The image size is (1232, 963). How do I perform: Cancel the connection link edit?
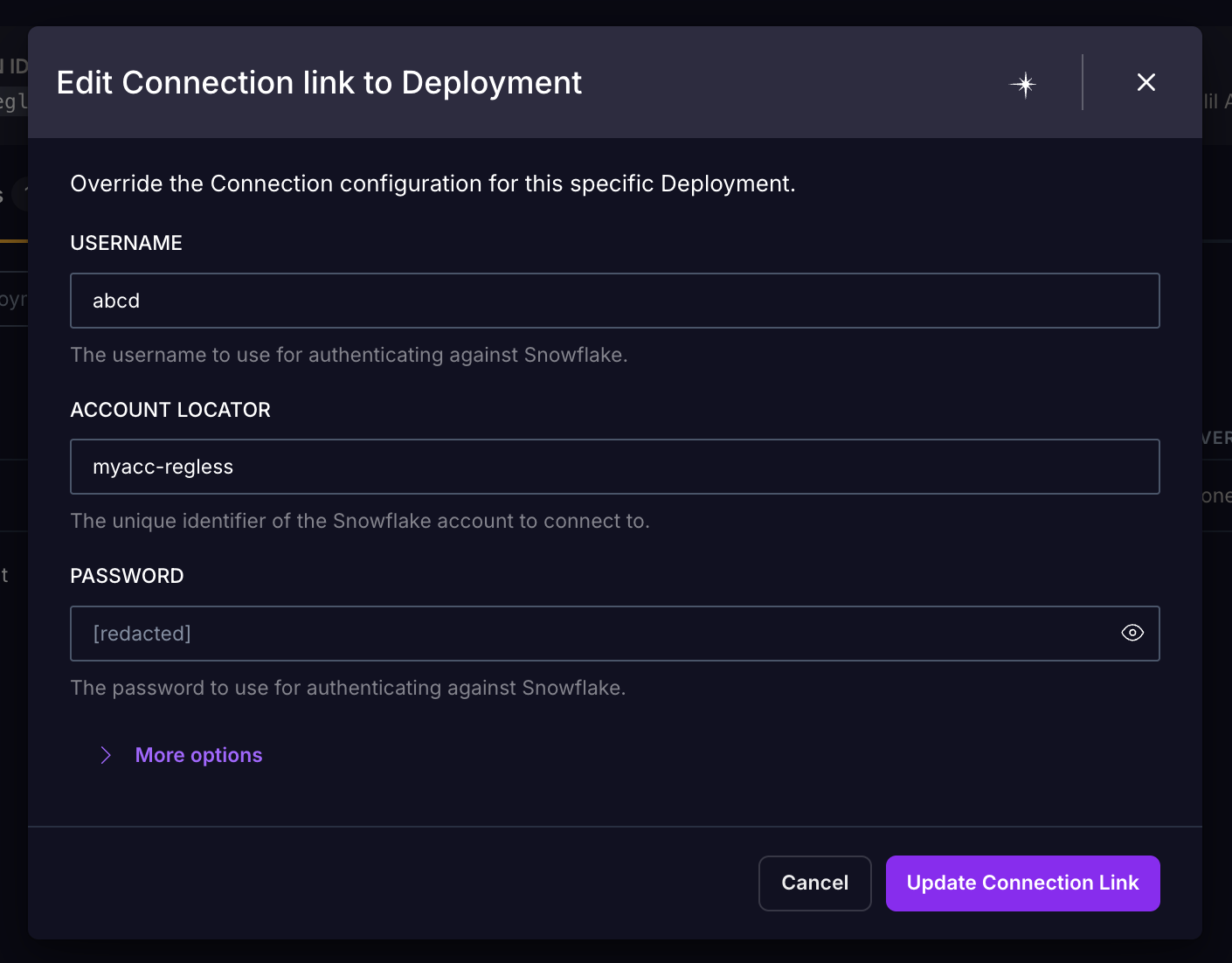click(x=814, y=883)
